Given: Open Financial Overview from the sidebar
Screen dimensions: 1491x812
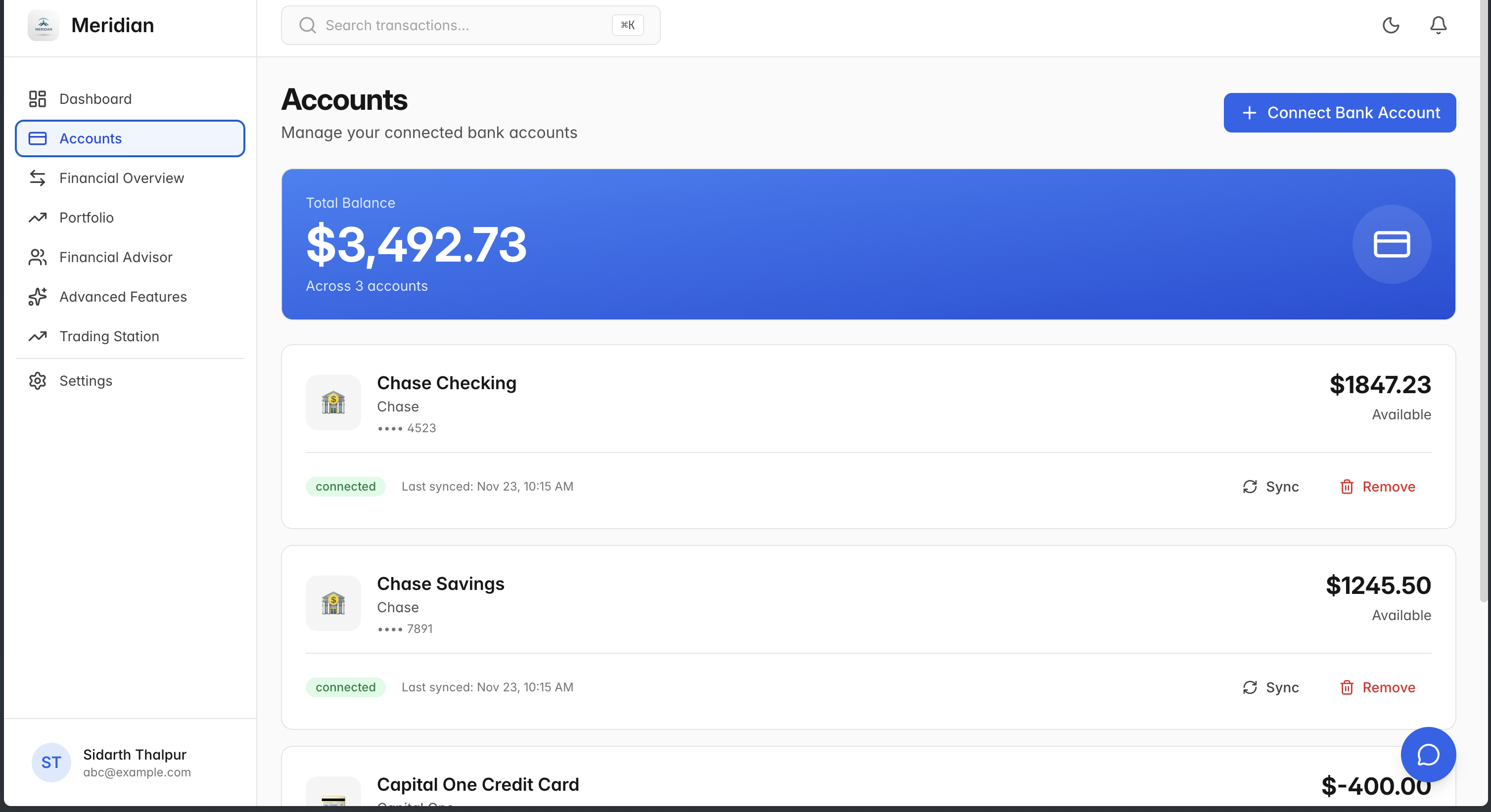Looking at the screenshot, I should click(122, 178).
